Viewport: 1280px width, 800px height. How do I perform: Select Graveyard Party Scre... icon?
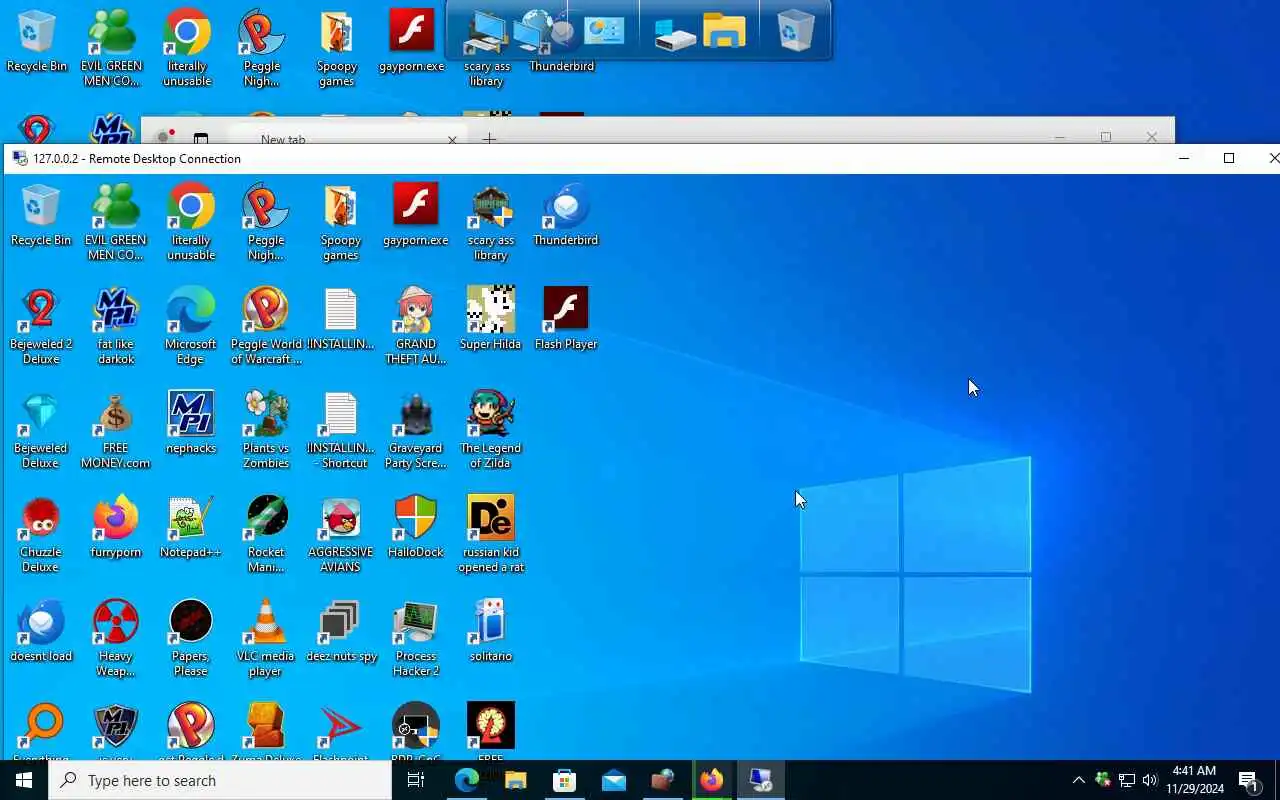pos(416,430)
